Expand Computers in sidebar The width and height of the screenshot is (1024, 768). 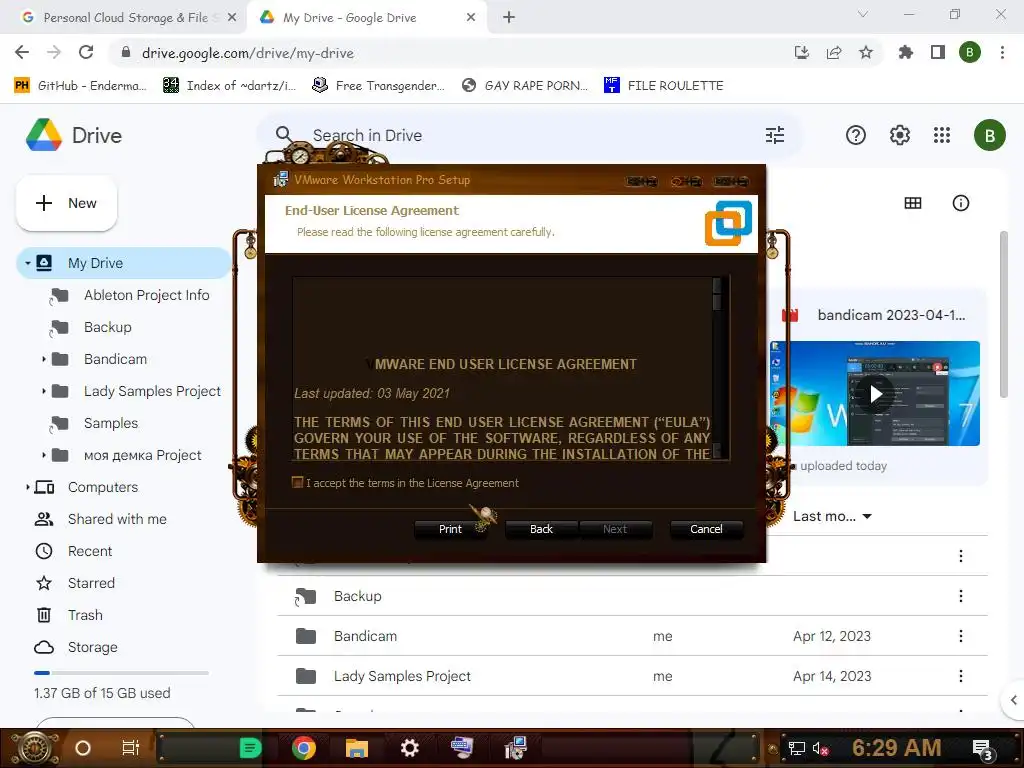tap(27, 487)
